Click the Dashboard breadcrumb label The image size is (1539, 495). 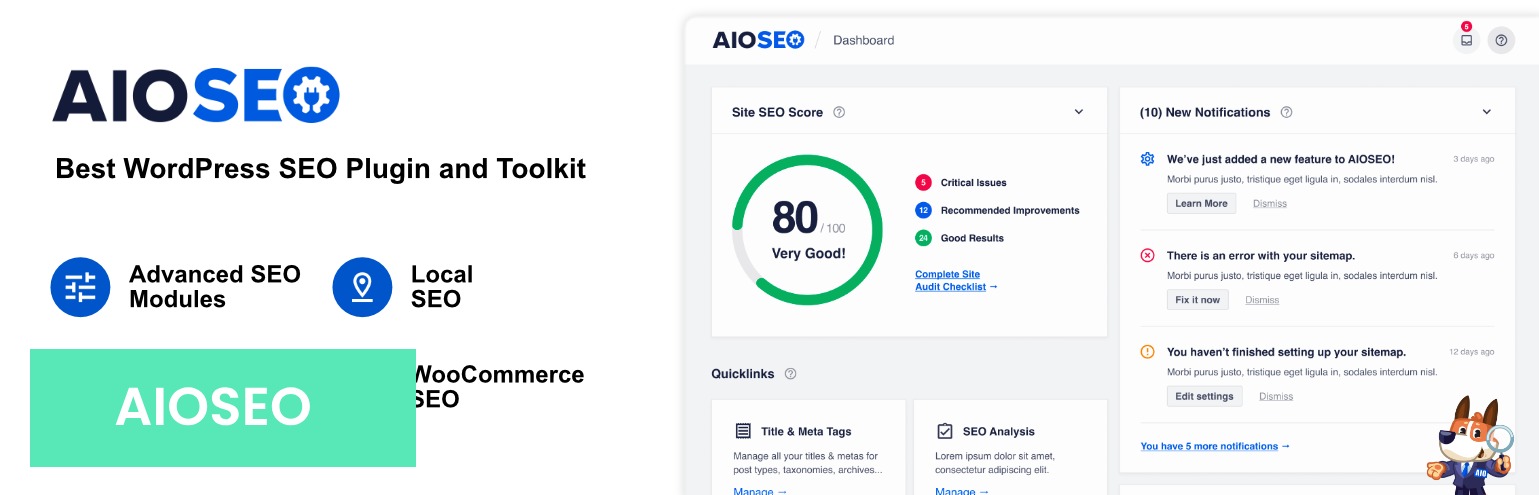point(863,41)
